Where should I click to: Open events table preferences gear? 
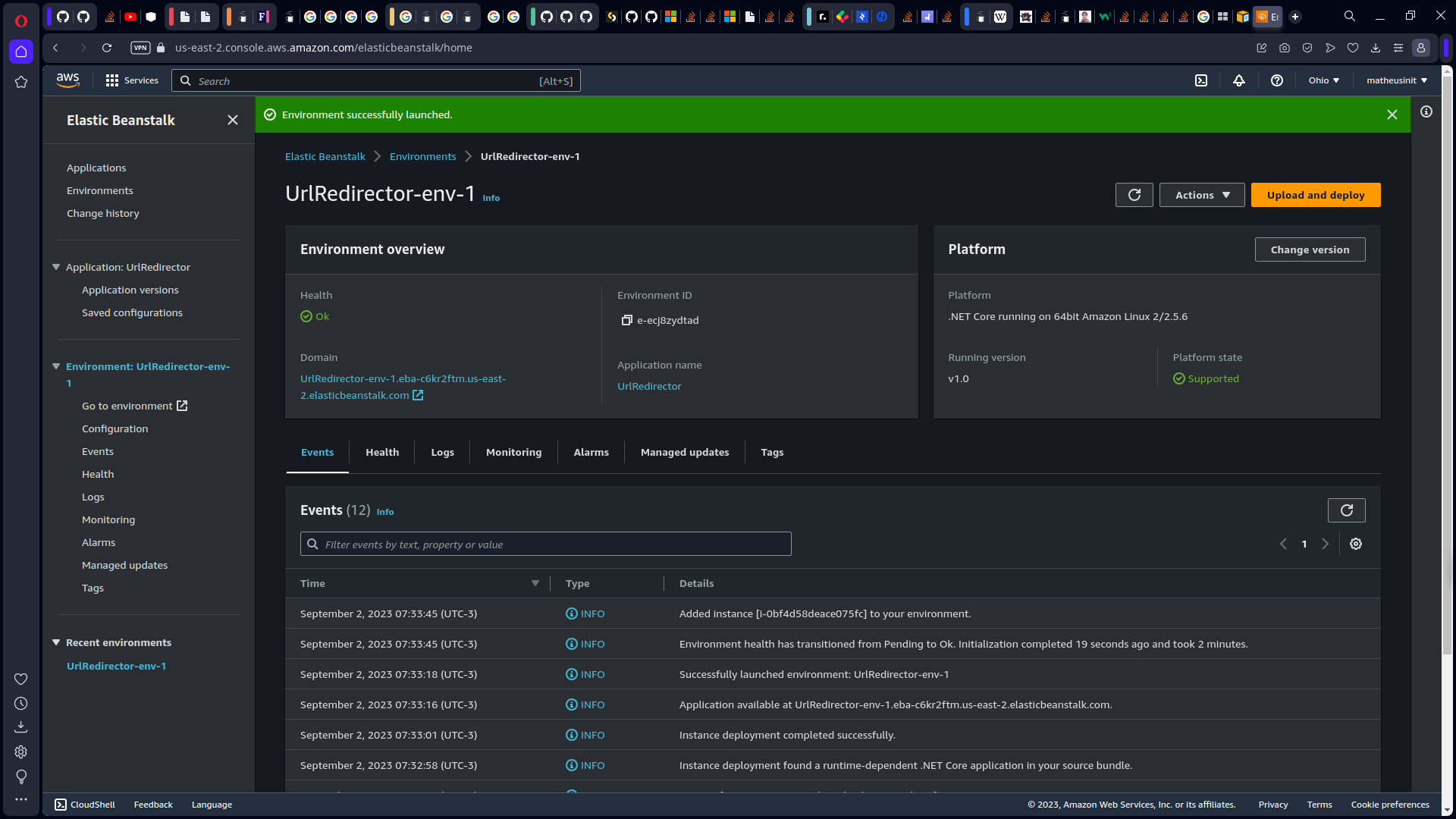click(x=1356, y=544)
